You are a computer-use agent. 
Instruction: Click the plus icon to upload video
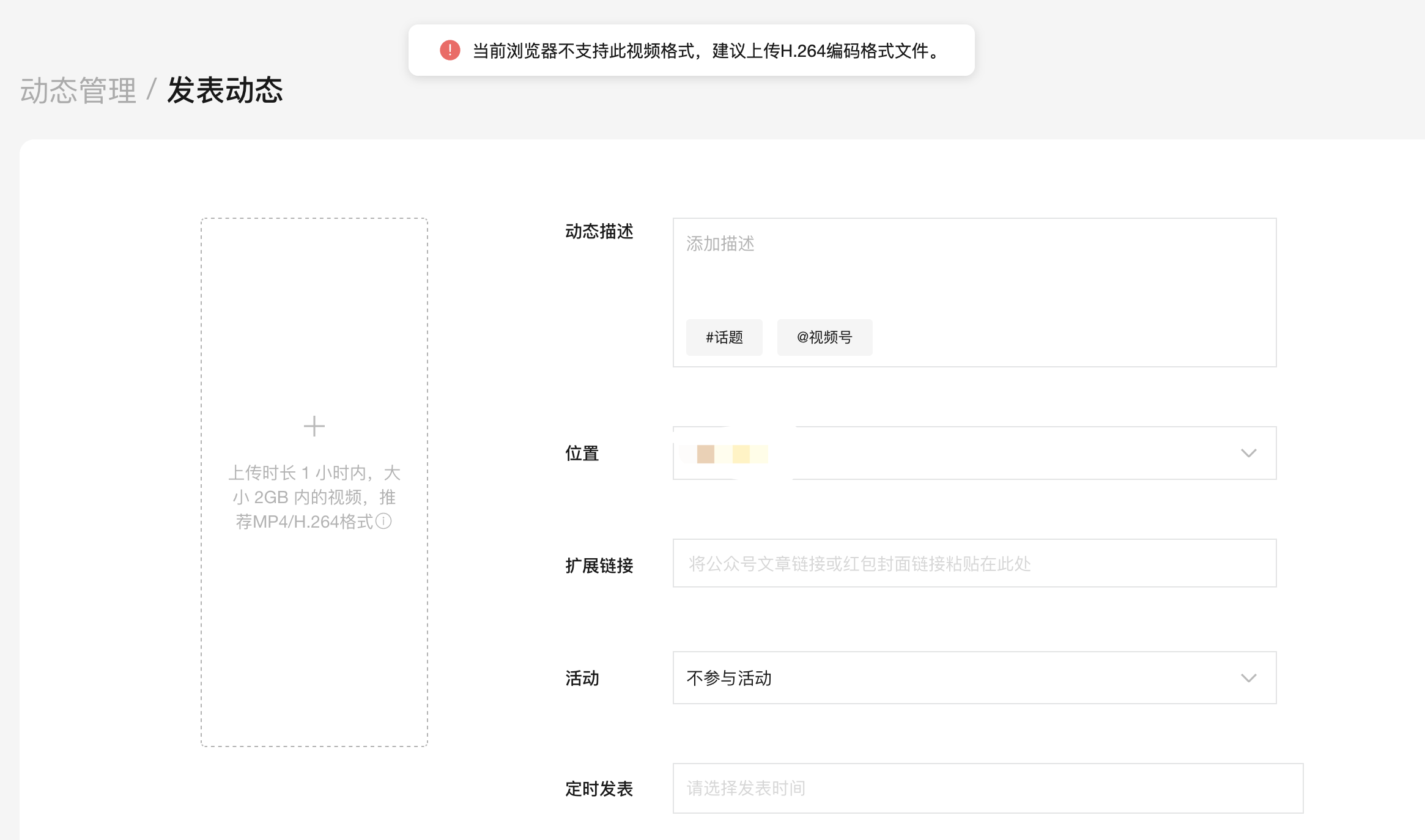pyautogui.click(x=314, y=426)
